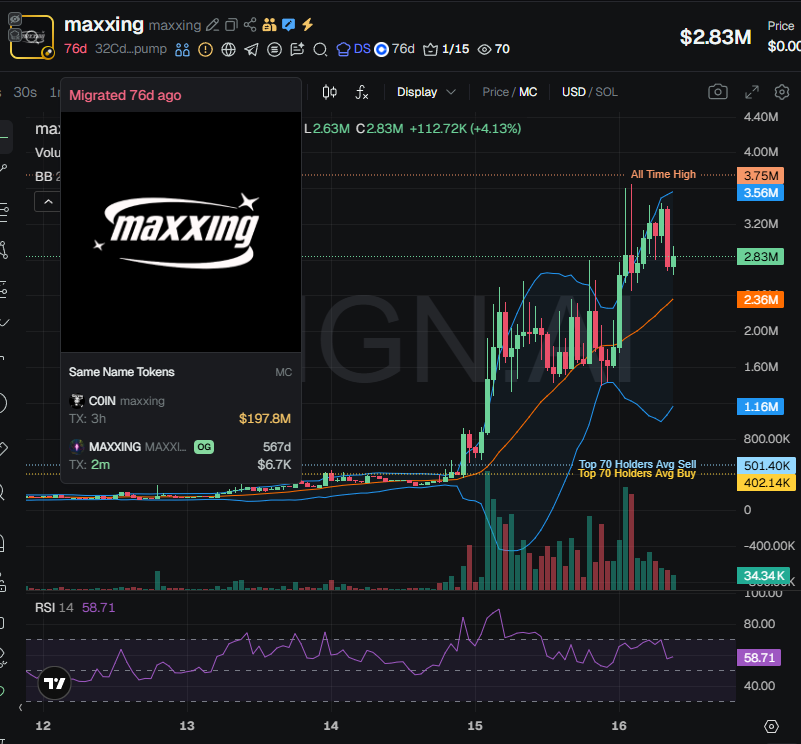Open chart settings gear
This screenshot has width=801, height=744.
point(782,92)
